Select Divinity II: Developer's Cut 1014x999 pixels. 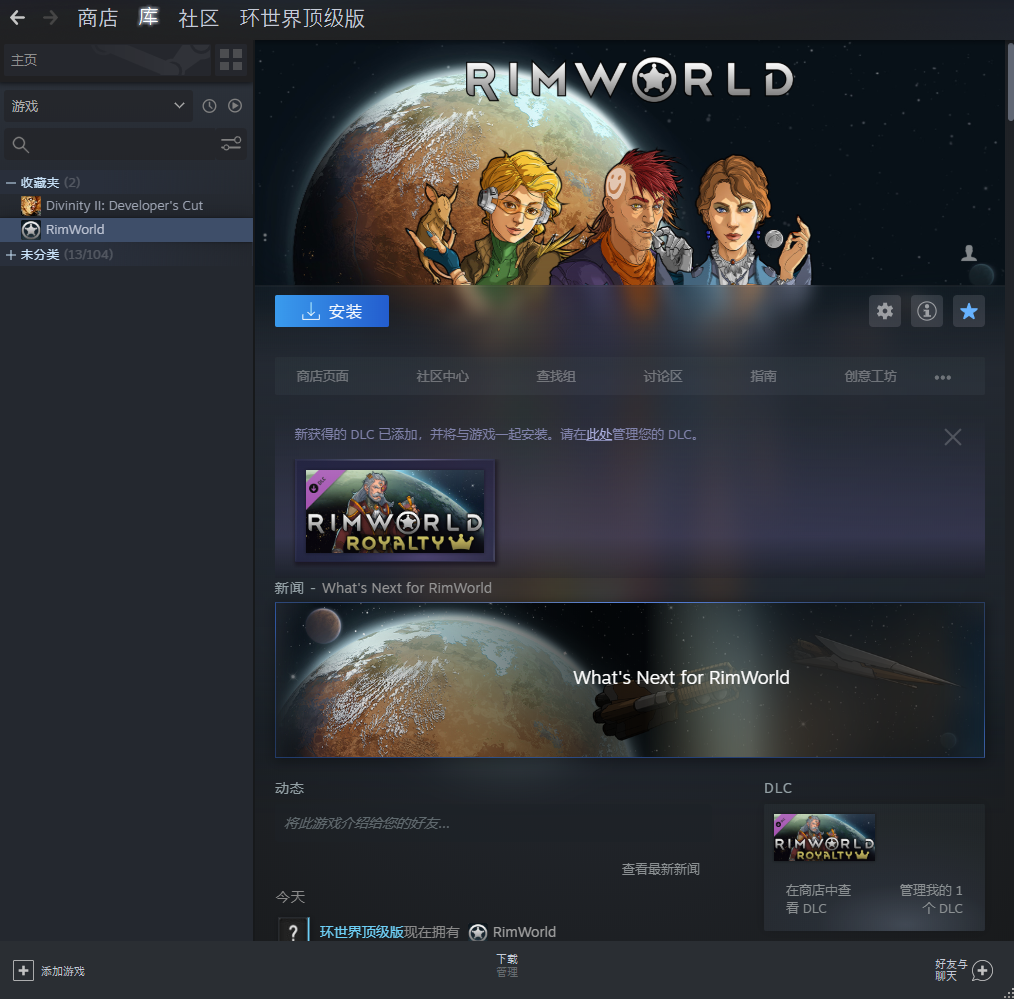pos(124,205)
